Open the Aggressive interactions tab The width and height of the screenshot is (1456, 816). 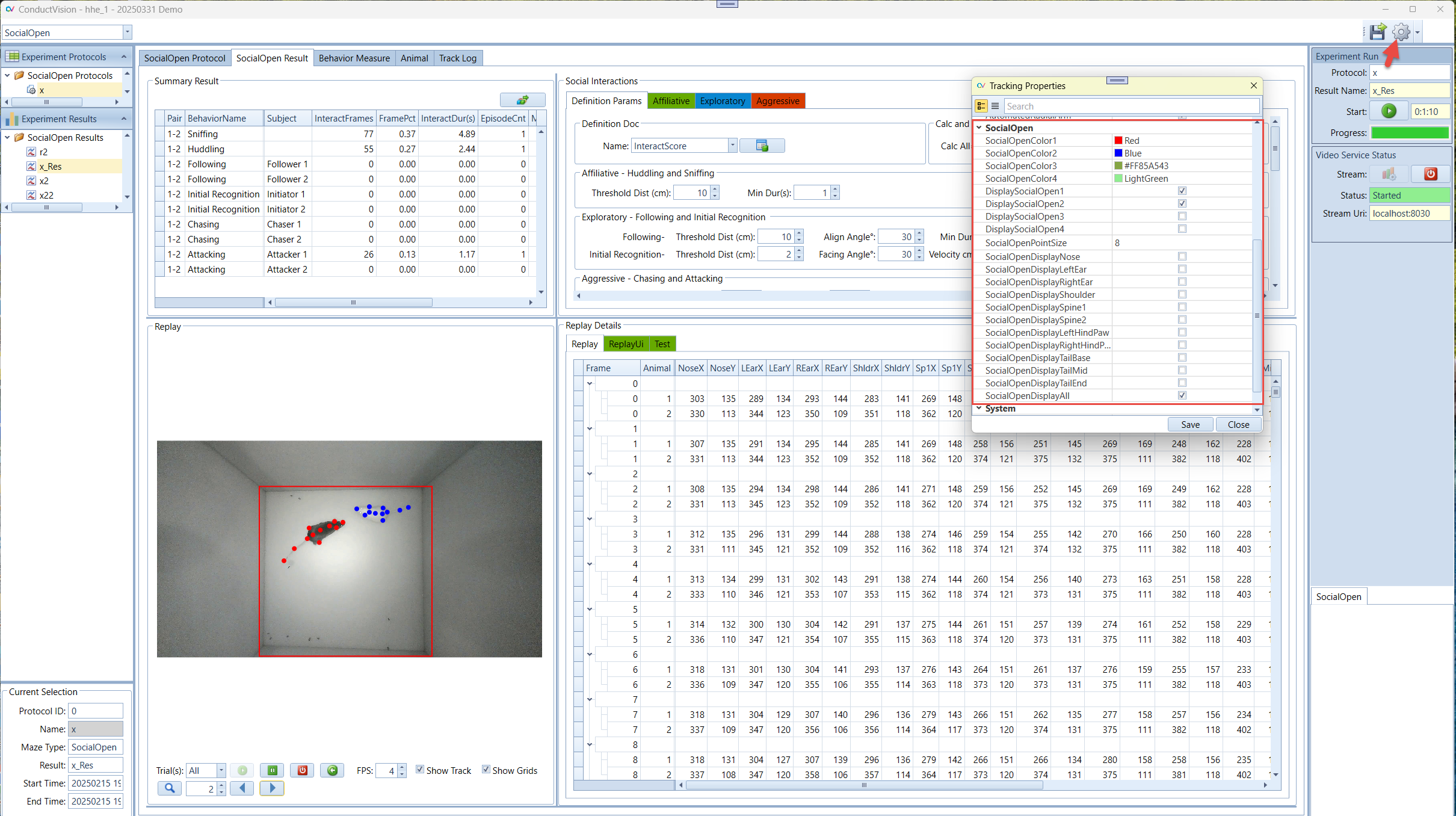click(x=777, y=101)
